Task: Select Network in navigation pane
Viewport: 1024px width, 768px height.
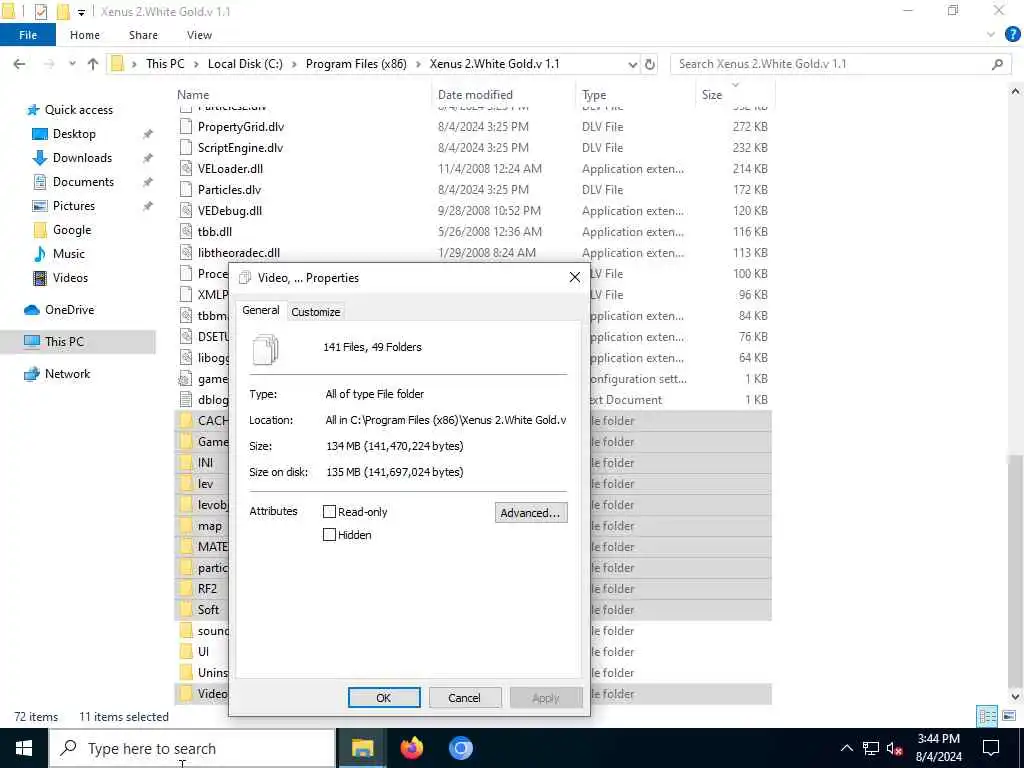Action: (67, 374)
